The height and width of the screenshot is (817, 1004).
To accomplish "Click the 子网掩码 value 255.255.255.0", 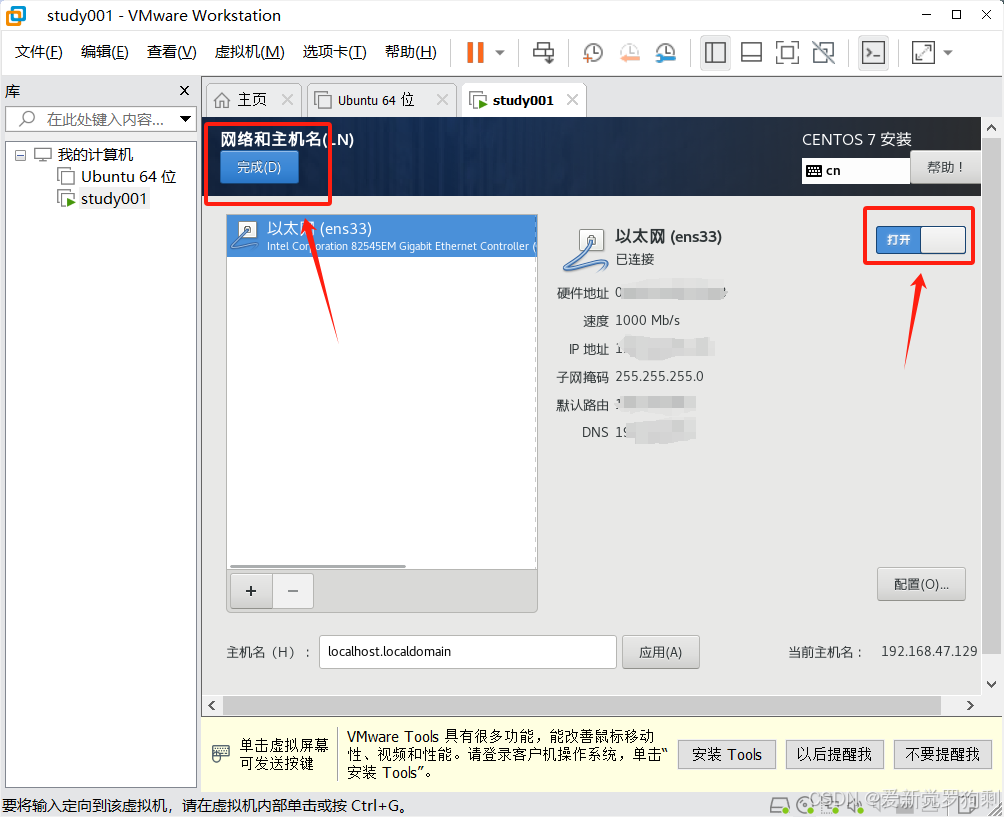I will click(x=659, y=376).
